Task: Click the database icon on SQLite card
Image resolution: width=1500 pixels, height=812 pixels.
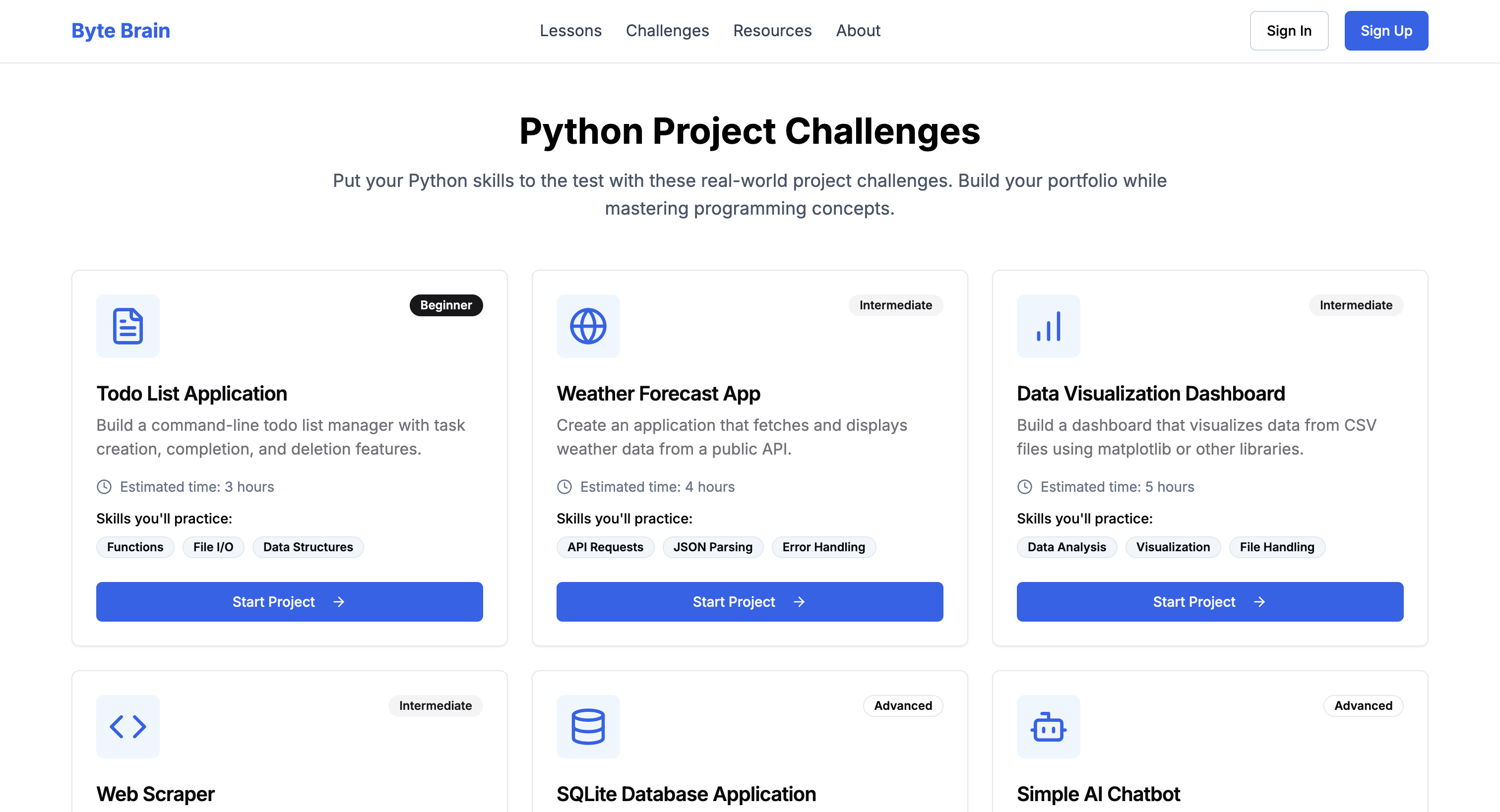Action: (587, 726)
